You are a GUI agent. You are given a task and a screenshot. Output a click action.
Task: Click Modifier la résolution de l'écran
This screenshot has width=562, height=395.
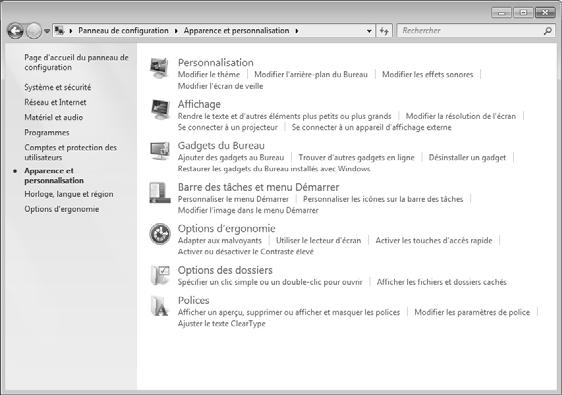461,116
